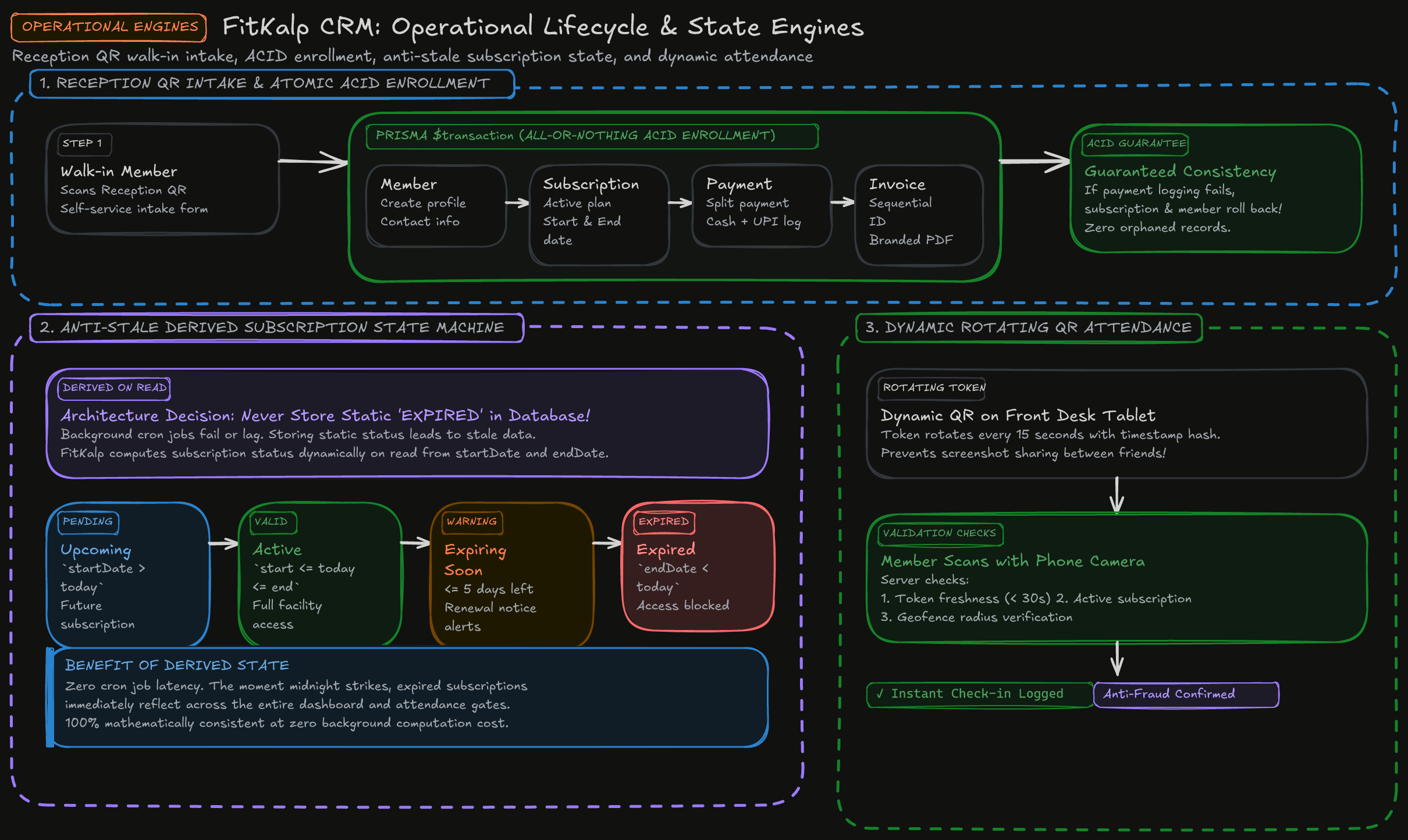Click the Invoice Sequential ID box
The image size is (1408, 840).
[x=919, y=215]
